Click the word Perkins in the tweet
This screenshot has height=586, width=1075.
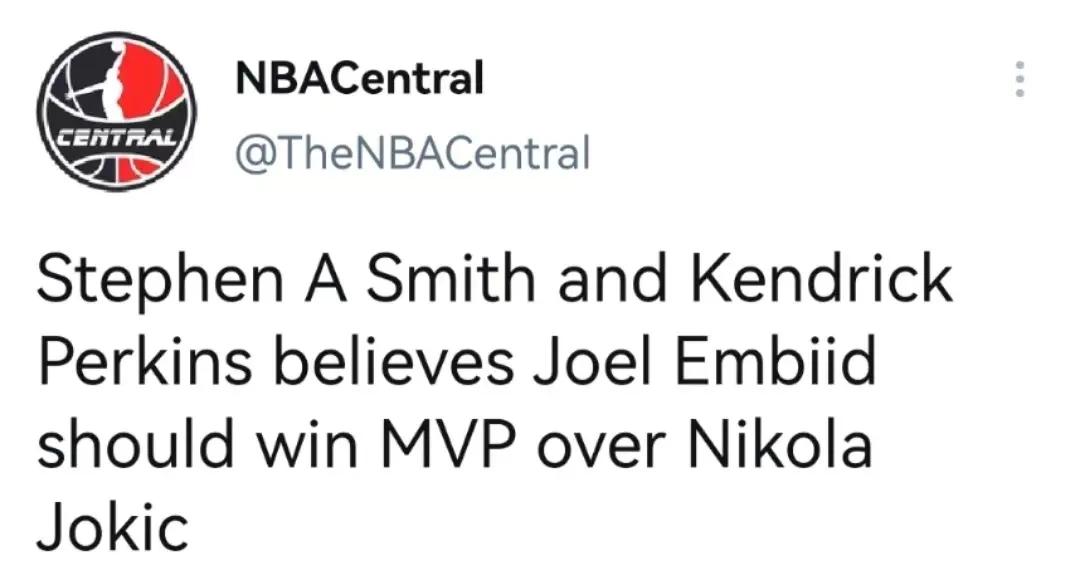(x=145, y=361)
